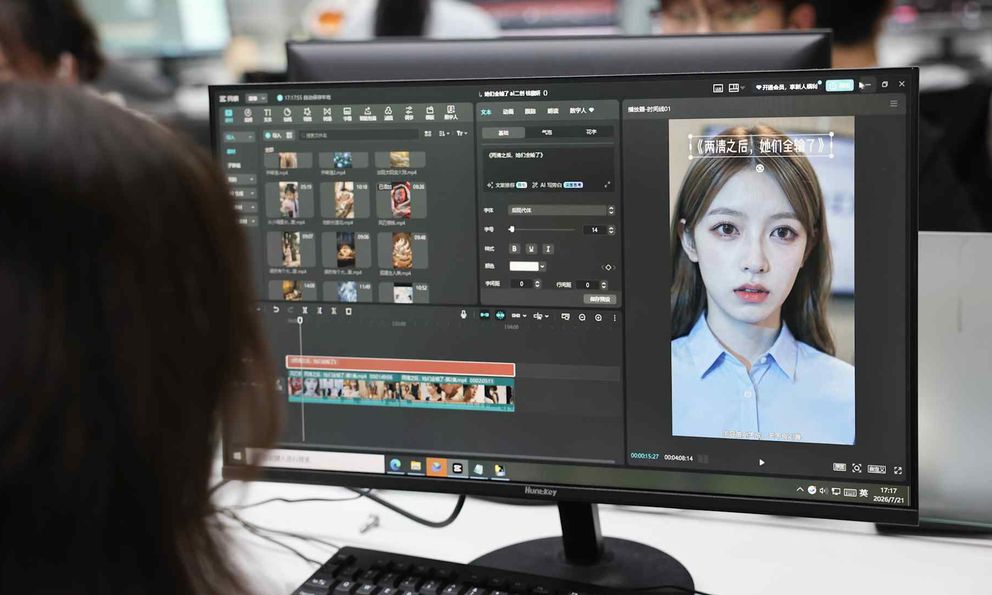
Task: Toggle bold text style
Action: click(514, 248)
